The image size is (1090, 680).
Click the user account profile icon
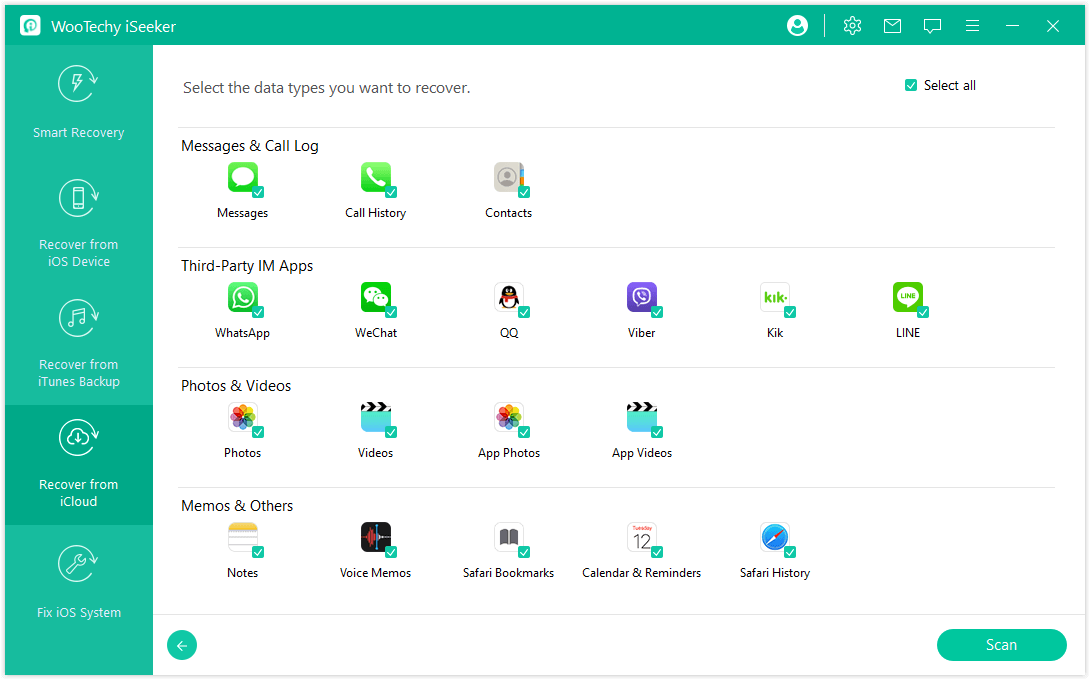[797, 26]
